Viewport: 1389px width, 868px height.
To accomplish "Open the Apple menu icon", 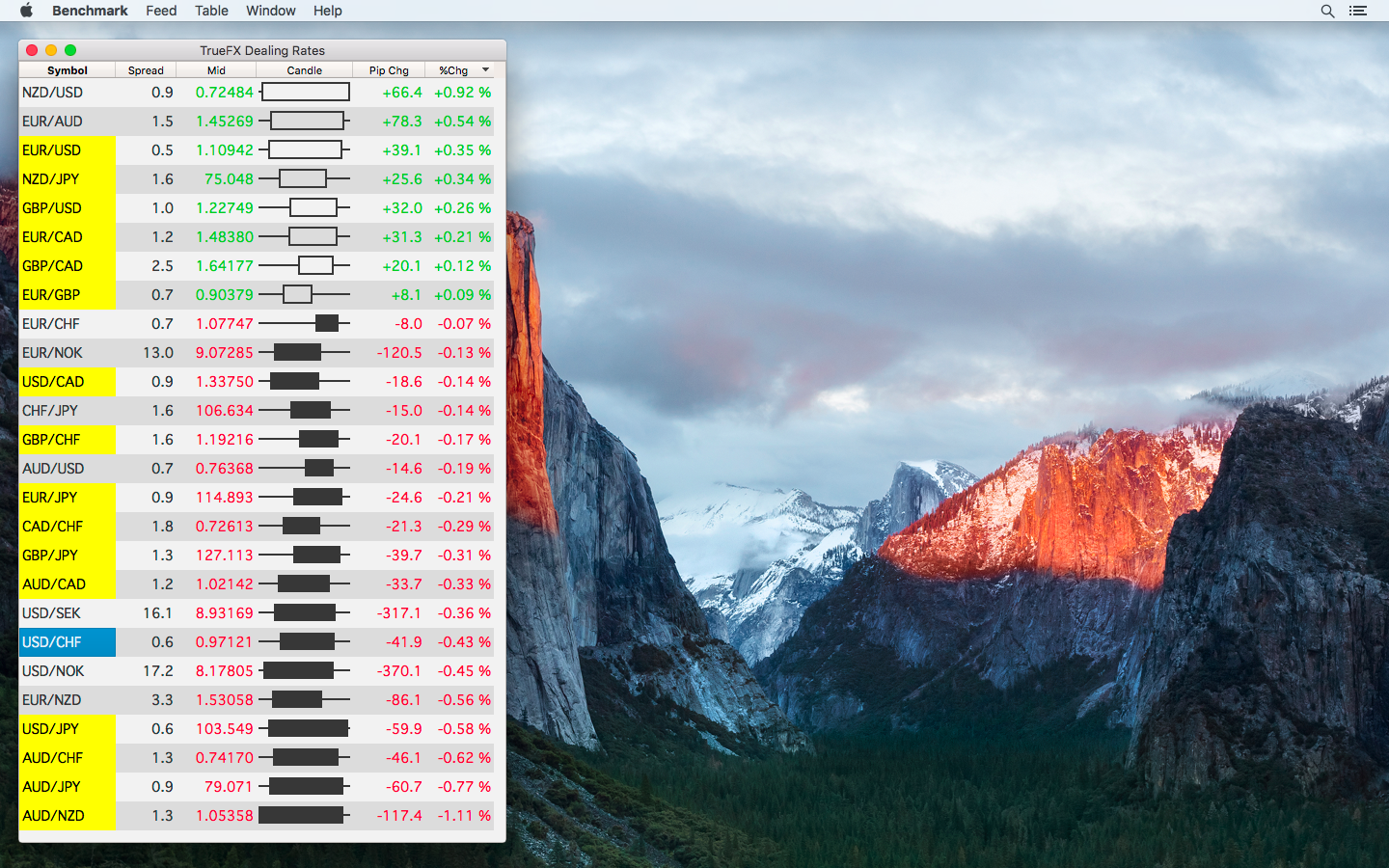I will 26,11.
